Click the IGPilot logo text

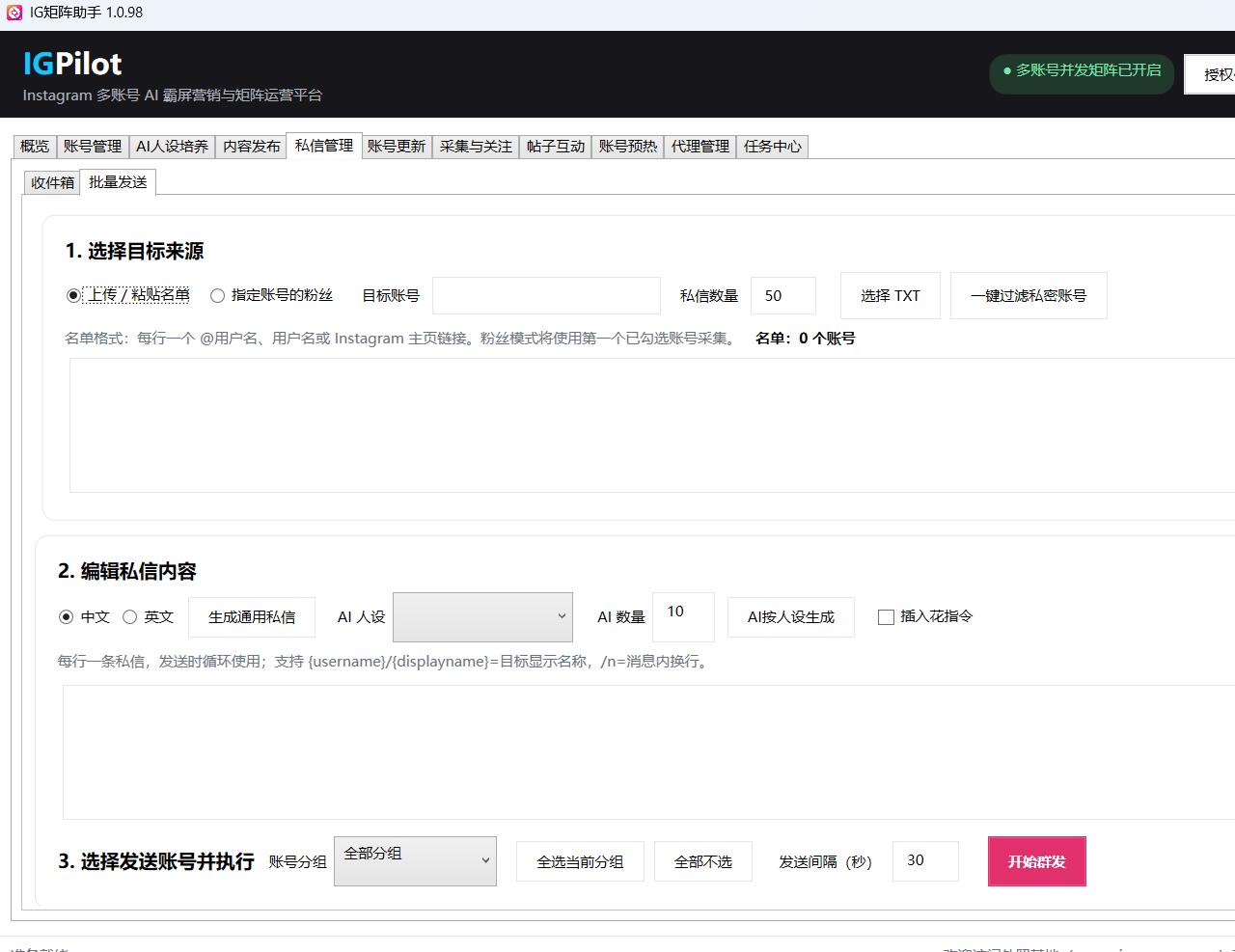point(72,64)
